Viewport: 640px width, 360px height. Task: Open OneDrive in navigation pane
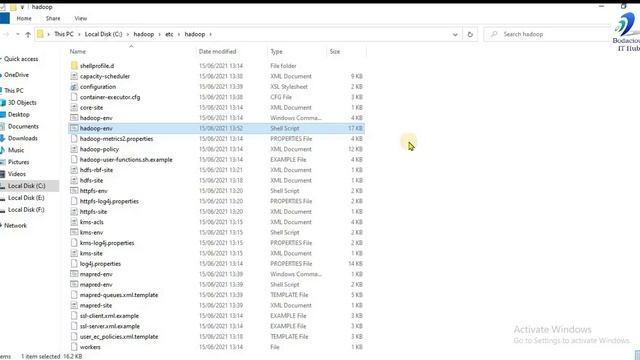tap(16, 75)
